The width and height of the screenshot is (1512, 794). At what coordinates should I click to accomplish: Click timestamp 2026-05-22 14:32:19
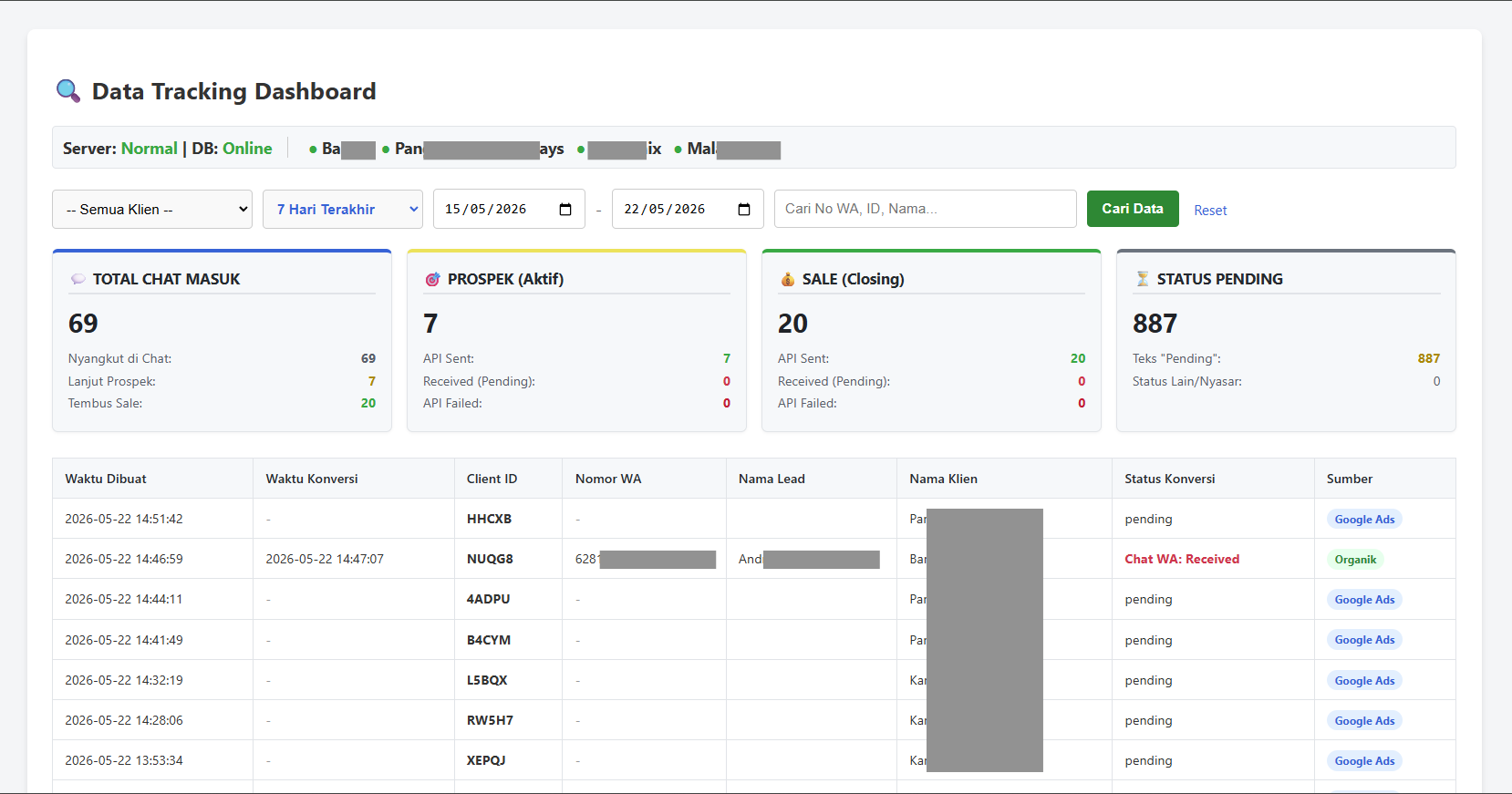(x=124, y=680)
